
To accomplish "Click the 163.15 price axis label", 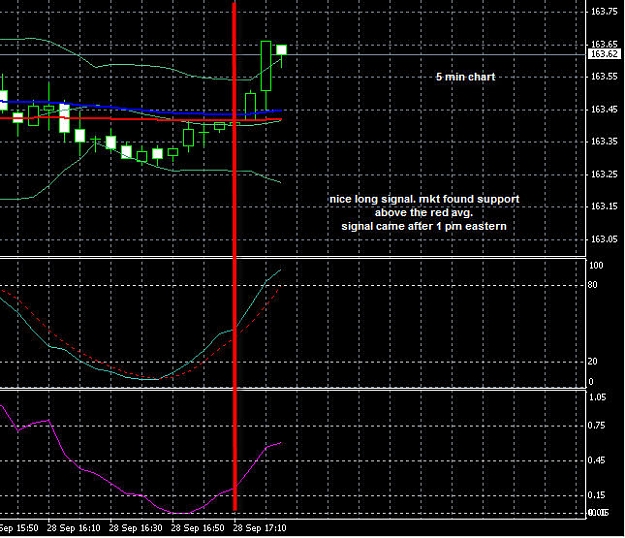I will pyautogui.click(x=604, y=206).
